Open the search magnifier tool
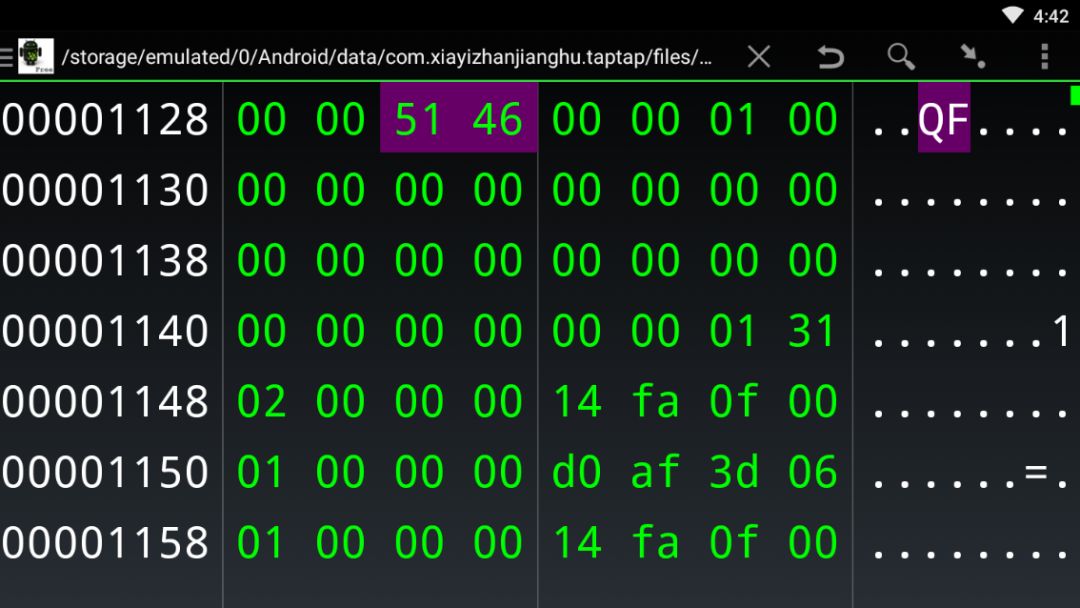The image size is (1080, 608). 901,56
